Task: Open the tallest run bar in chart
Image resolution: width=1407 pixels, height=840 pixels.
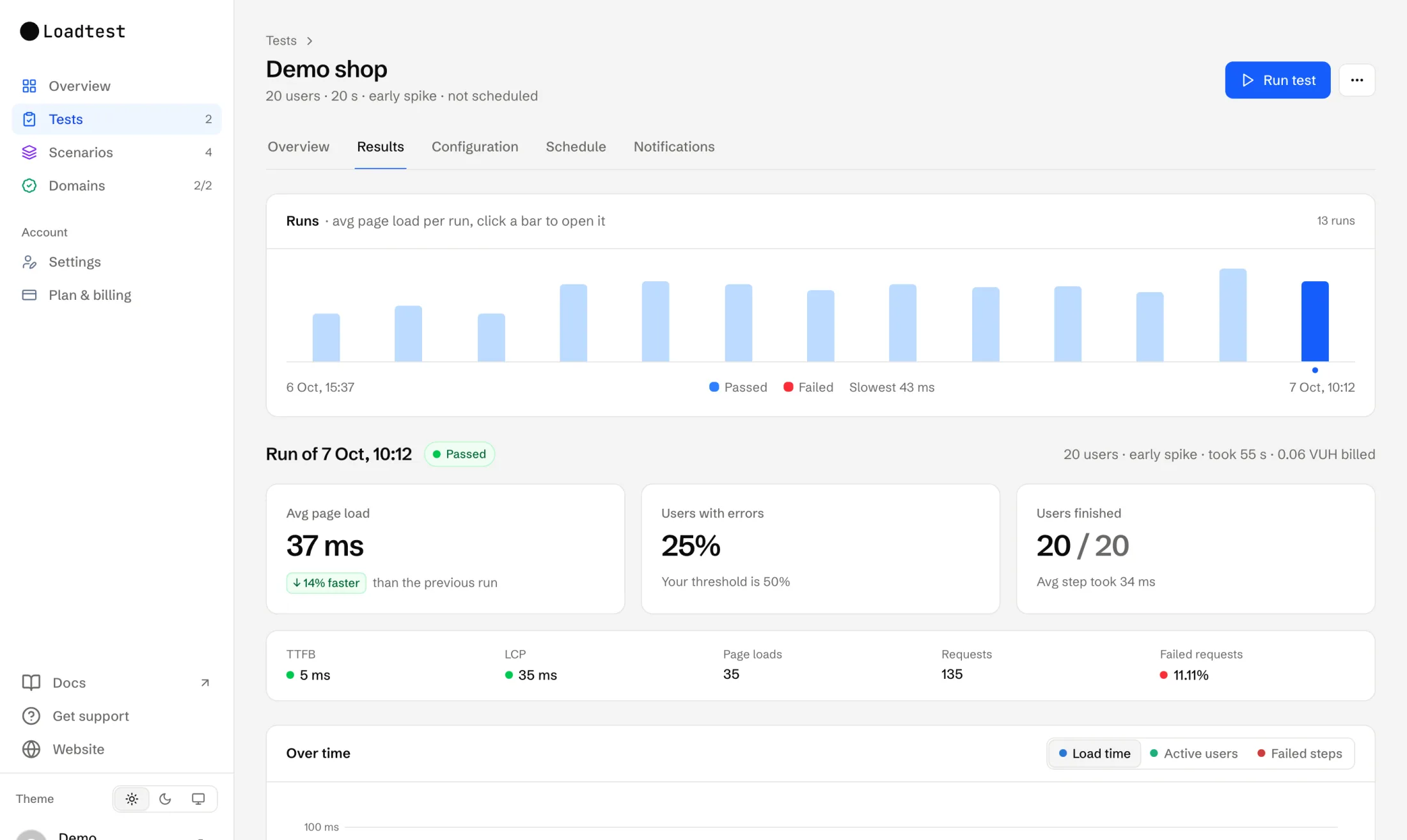Action: tap(1232, 315)
